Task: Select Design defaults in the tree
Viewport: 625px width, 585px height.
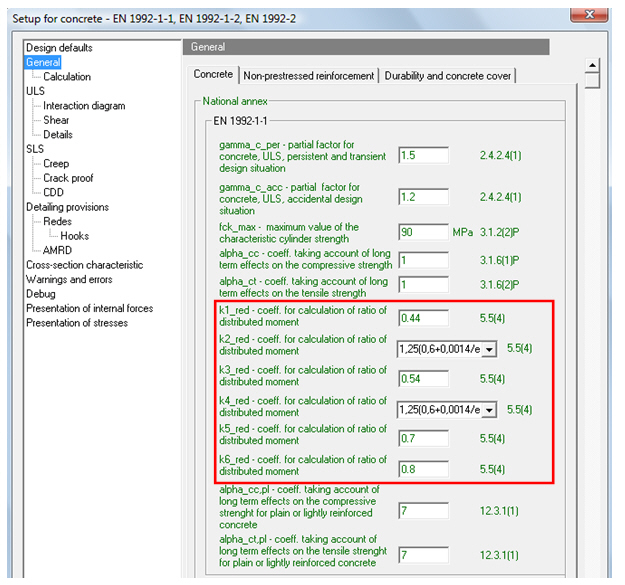Action: point(59,48)
